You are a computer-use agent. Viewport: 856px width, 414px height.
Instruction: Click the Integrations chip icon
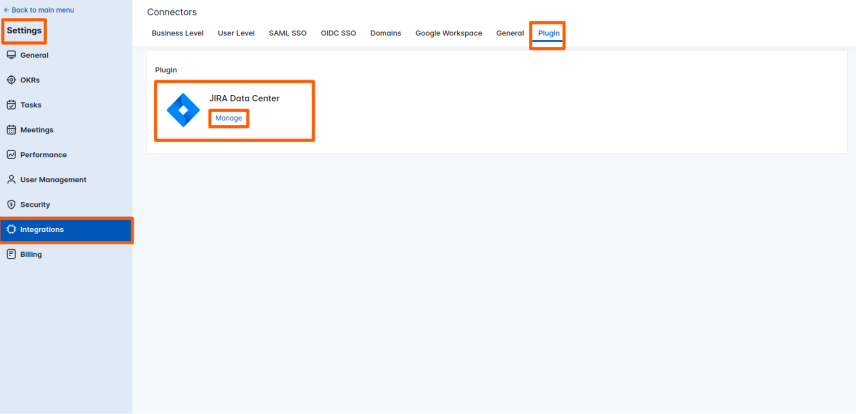[x=11, y=229]
